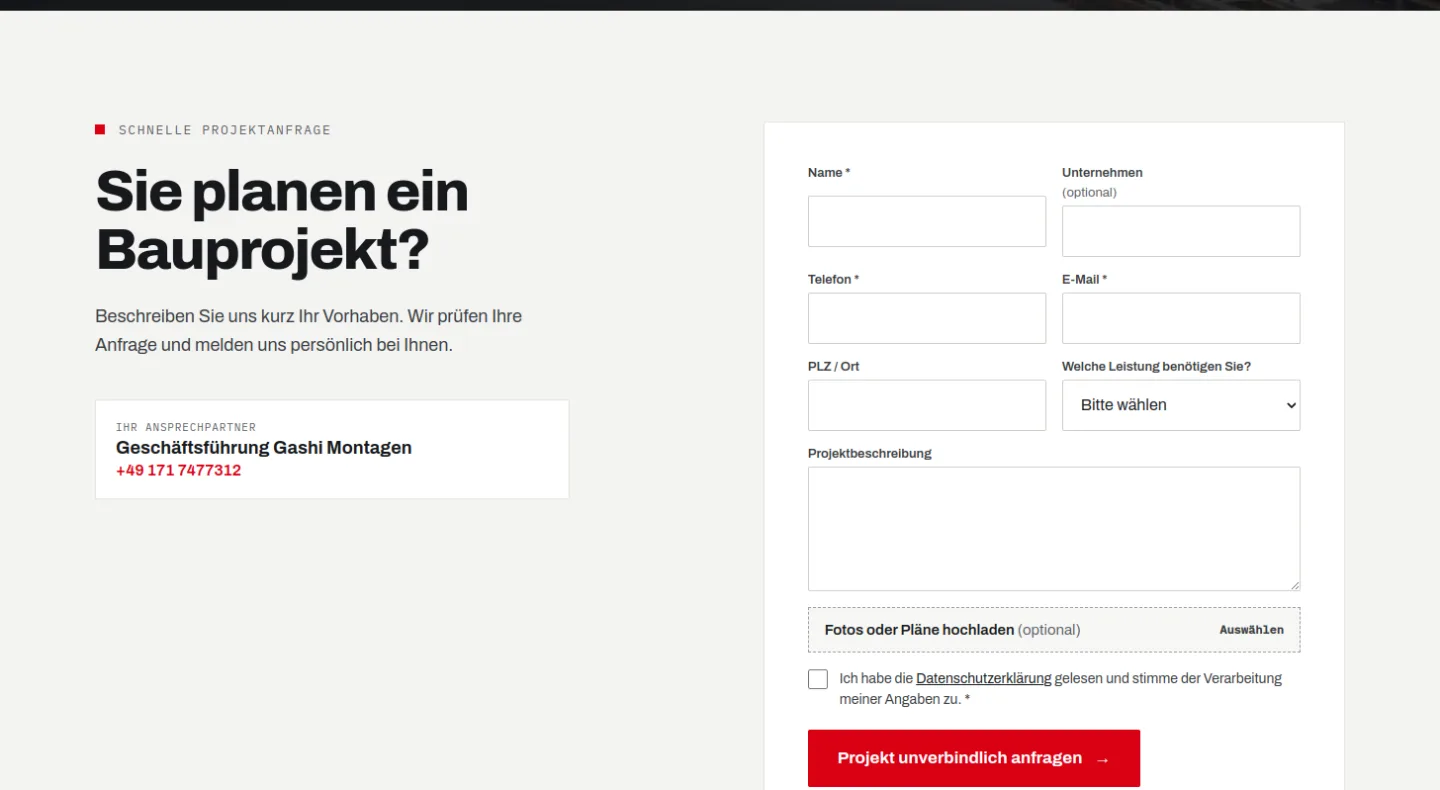Call the +49 171 7477312 phone link
This screenshot has height=790, width=1440.
tap(178, 470)
